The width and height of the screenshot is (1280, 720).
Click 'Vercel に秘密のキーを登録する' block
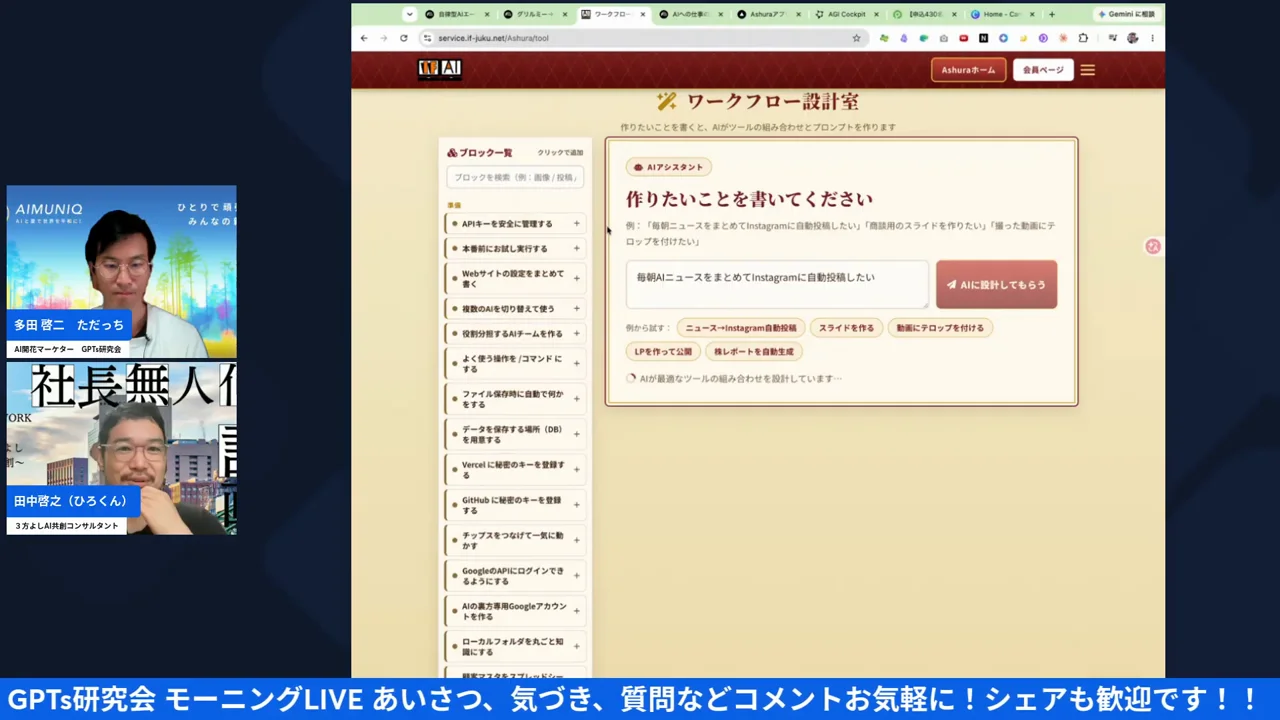[514, 470]
